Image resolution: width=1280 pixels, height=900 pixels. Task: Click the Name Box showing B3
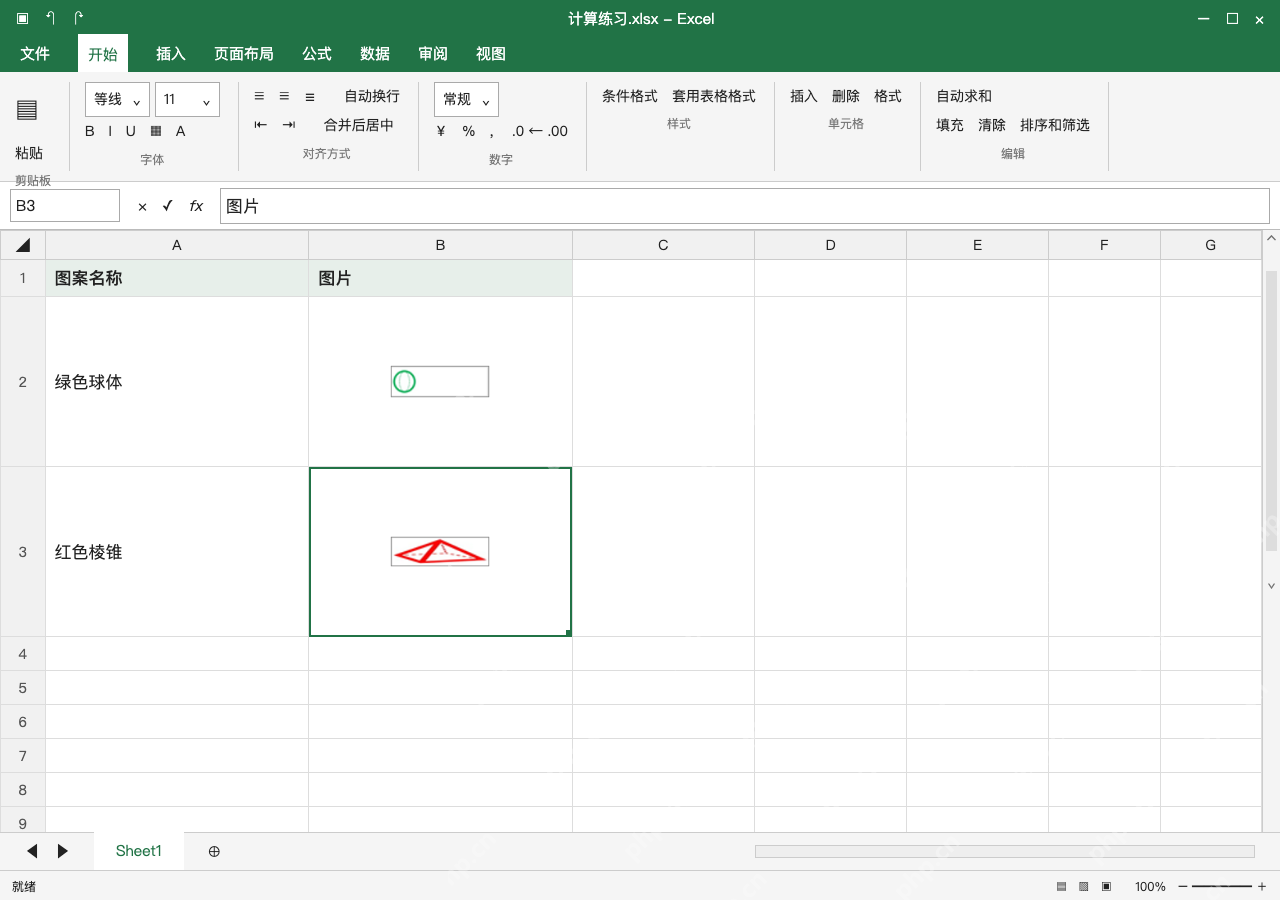tap(65, 205)
